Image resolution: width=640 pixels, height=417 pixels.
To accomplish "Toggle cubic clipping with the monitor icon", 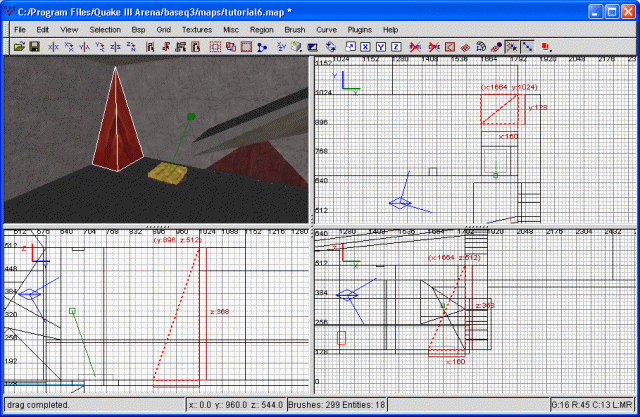I will coord(313,47).
